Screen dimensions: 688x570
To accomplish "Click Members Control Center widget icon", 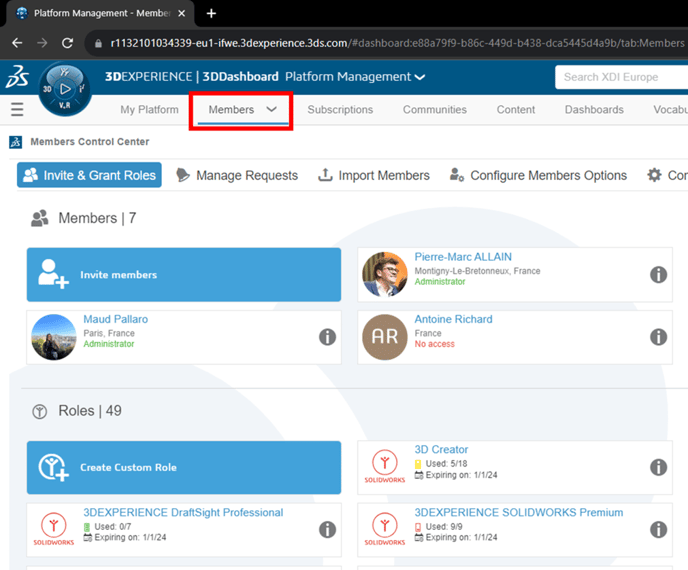I will click(x=16, y=142).
